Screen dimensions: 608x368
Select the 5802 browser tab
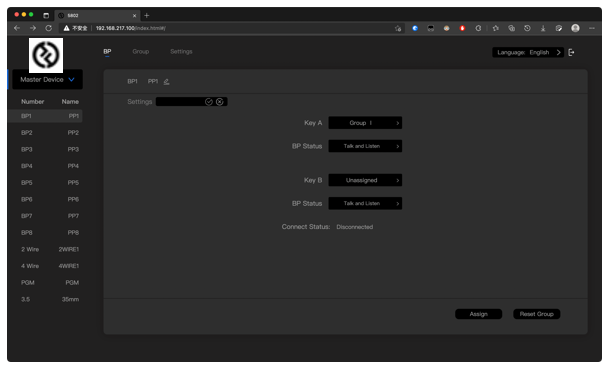[97, 16]
